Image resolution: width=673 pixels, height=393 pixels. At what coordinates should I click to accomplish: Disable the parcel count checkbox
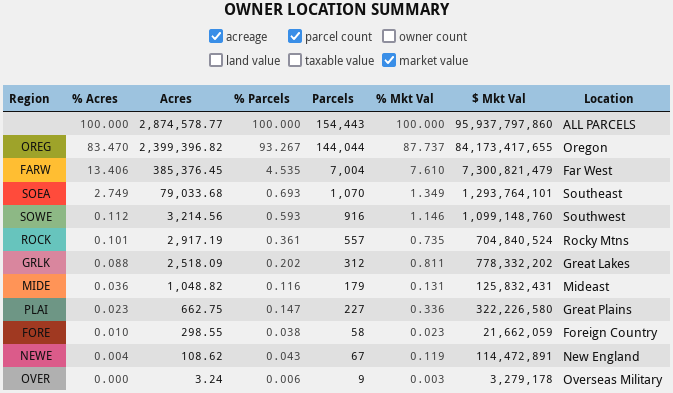pos(295,36)
